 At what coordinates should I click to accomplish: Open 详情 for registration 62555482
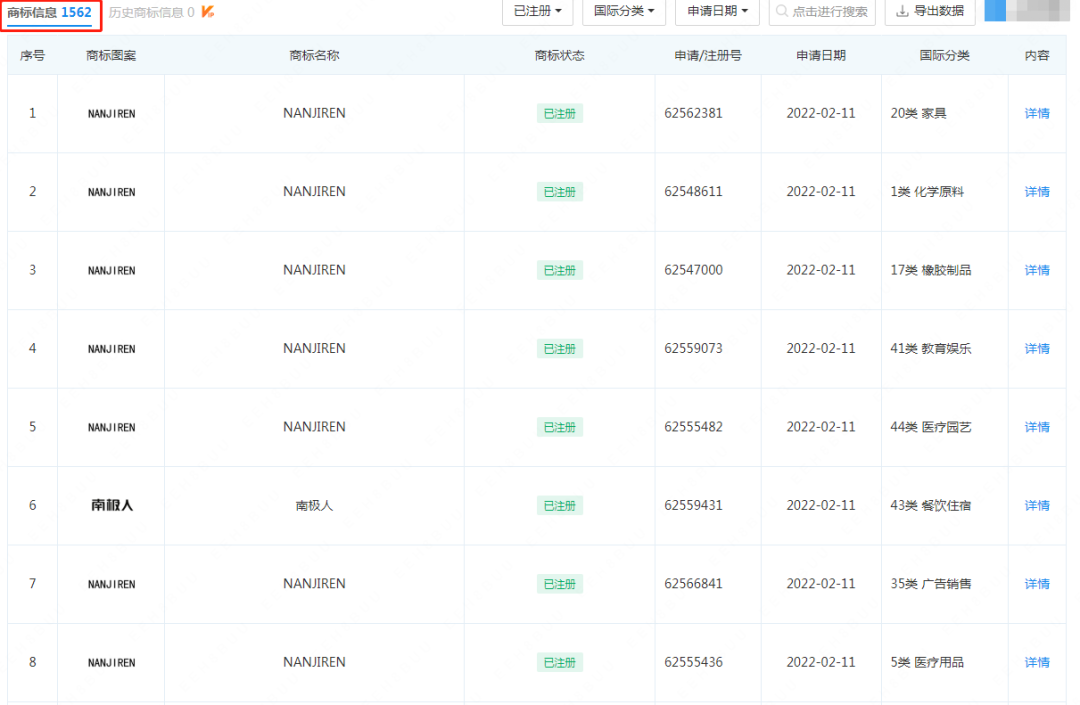click(x=1037, y=428)
